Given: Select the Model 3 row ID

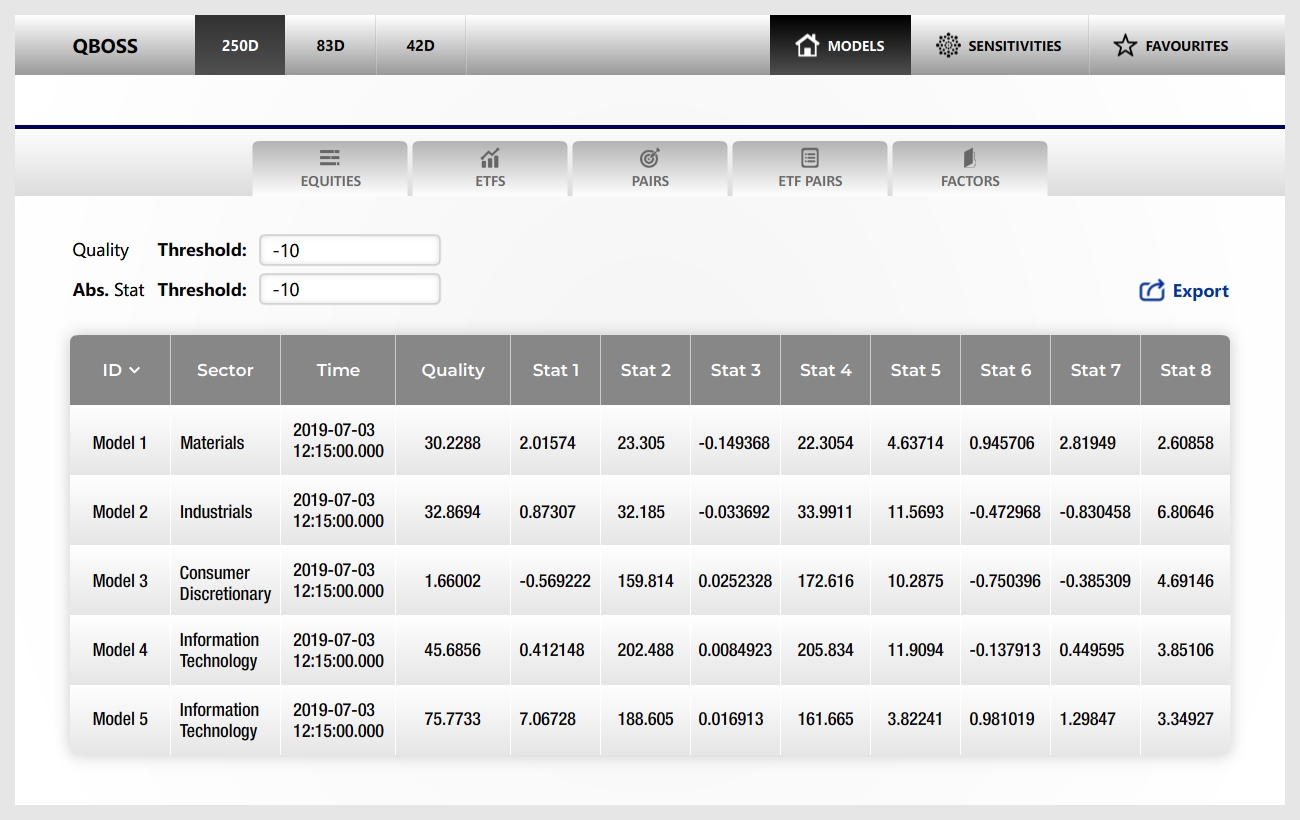Looking at the screenshot, I should (x=120, y=581).
